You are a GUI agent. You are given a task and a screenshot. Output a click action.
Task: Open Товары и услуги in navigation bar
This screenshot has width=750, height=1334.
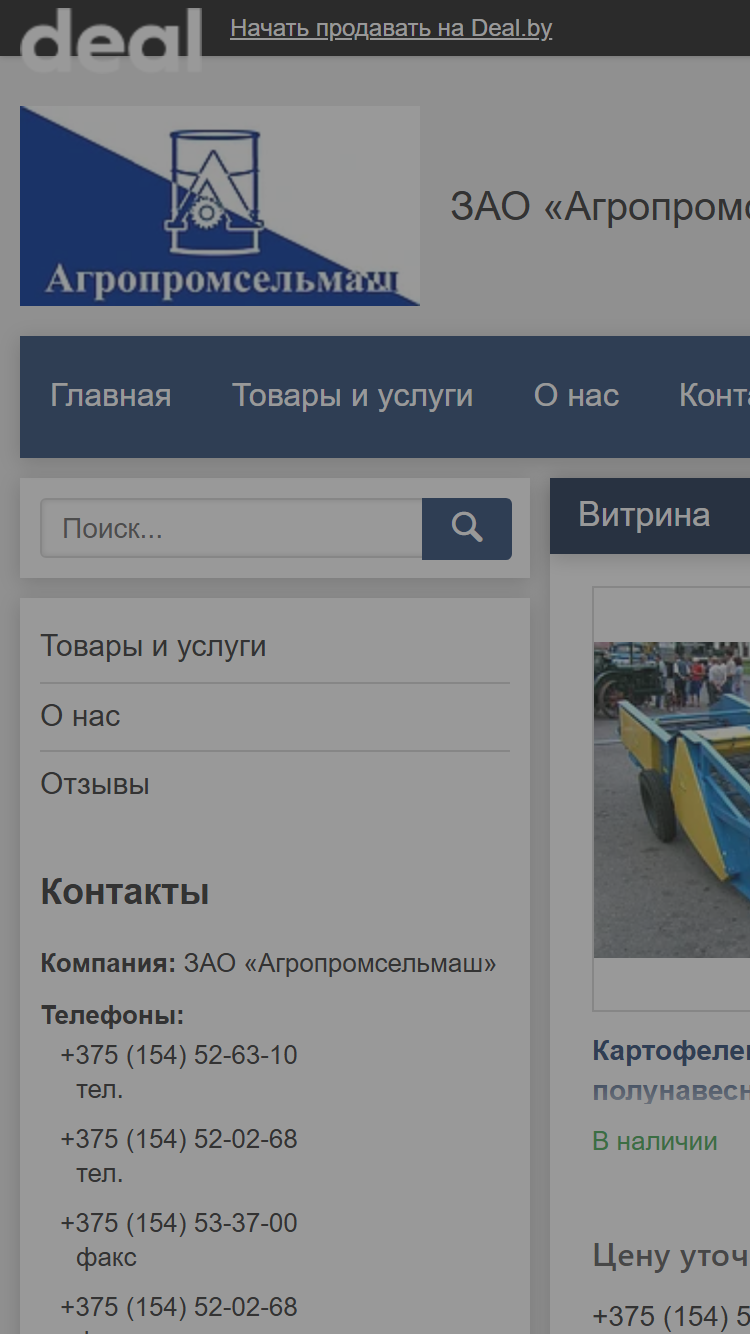[x=353, y=396]
